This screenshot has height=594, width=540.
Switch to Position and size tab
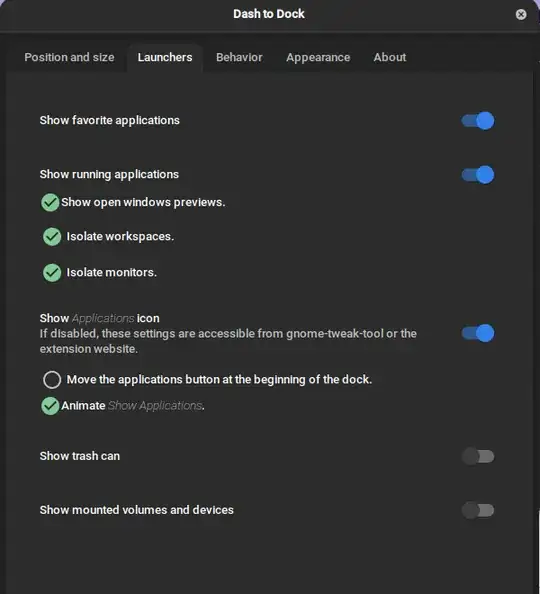click(69, 57)
